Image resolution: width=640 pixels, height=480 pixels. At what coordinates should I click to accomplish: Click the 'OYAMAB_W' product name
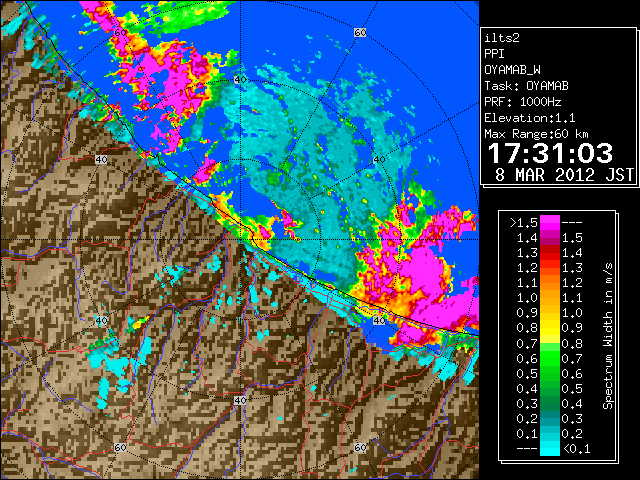tap(513, 70)
